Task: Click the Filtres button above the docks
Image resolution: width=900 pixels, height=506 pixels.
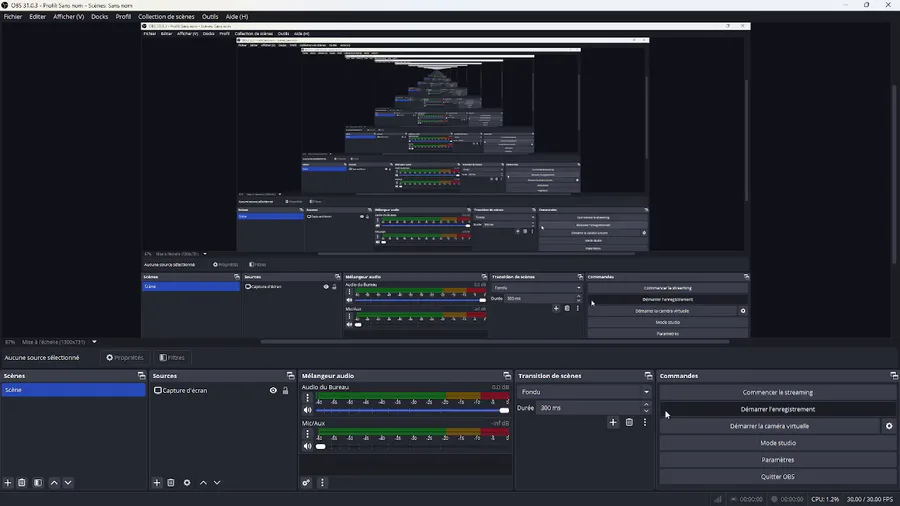Action: 172,357
